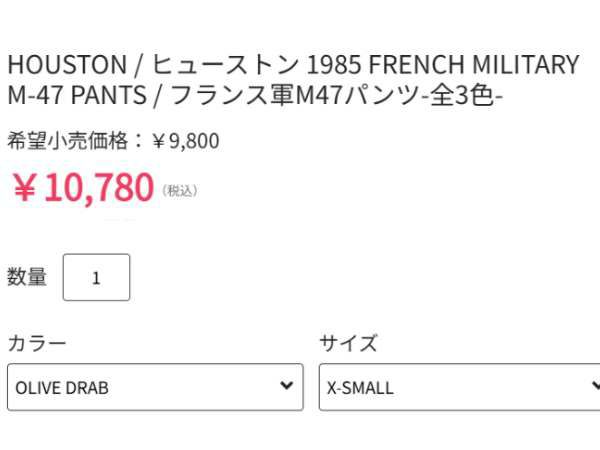The height and width of the screenshot is (450, 600).
Task: Click the chevron arrow of the size selector
Action: pyautogui.click(x=594, y=386)
